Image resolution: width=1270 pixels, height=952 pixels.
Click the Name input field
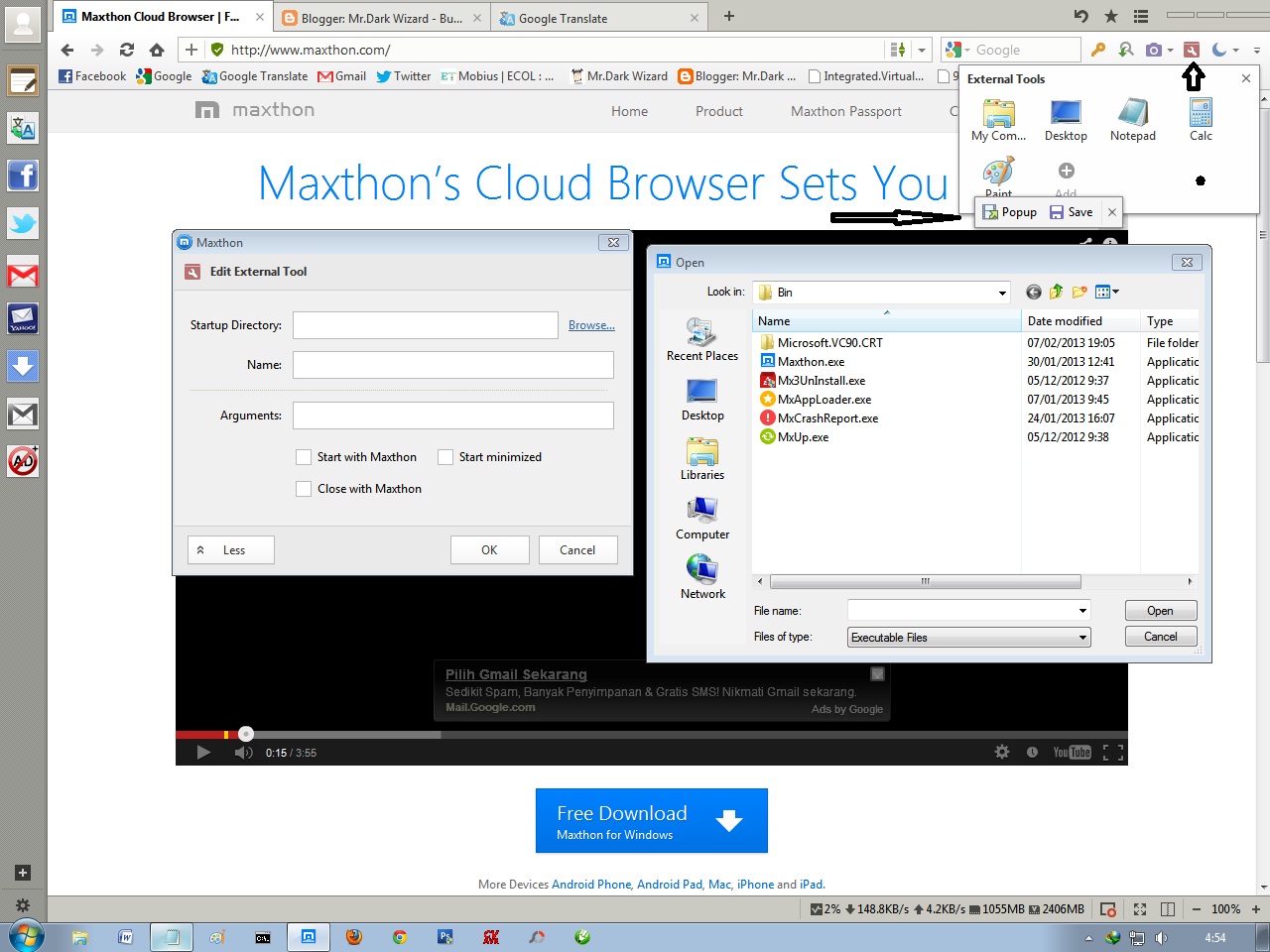click(453, 365)
